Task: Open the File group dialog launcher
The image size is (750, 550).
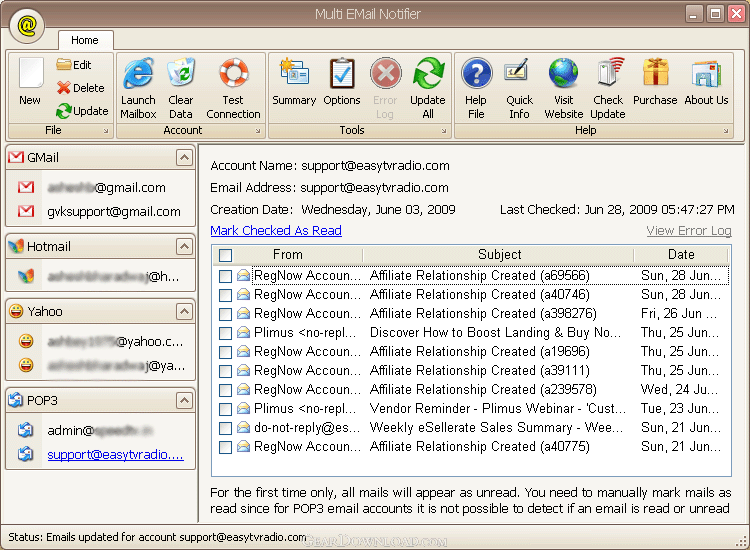Action: pyautogui.click(x=106, y=131)
